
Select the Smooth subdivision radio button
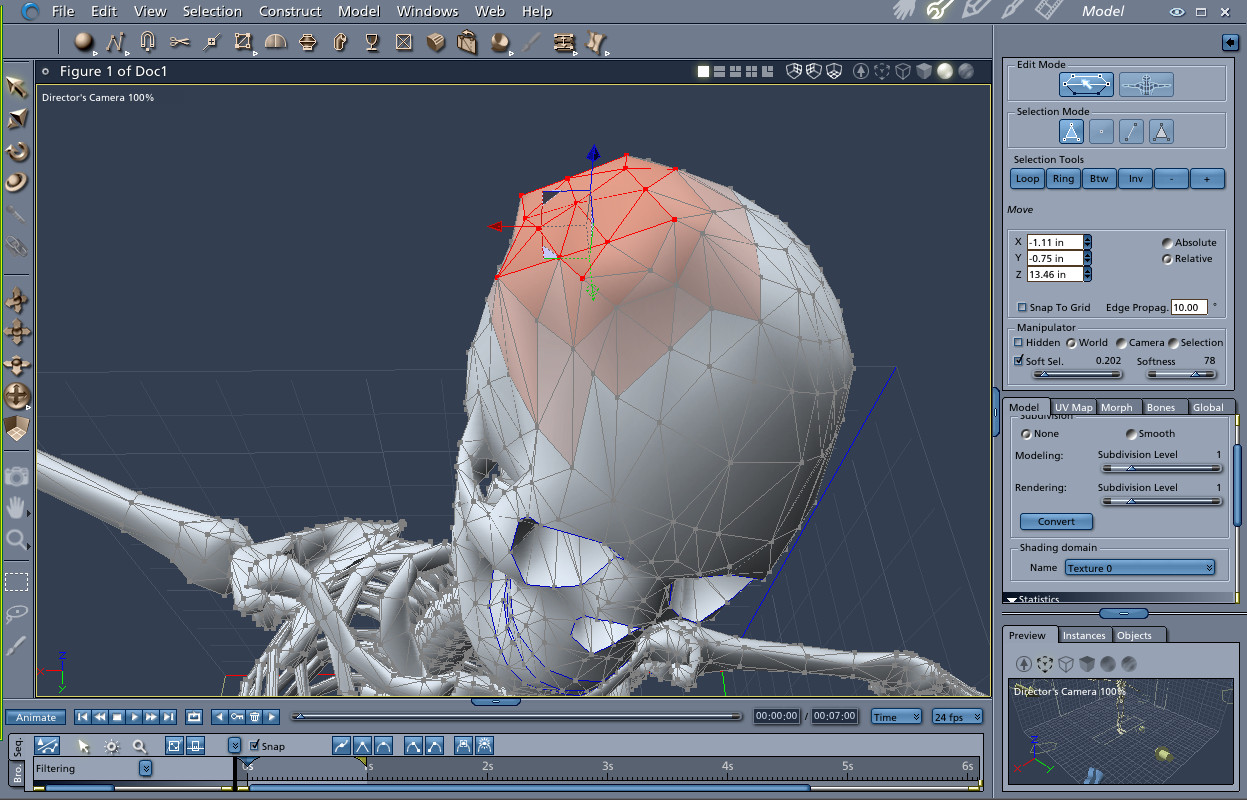(1131, 434)
